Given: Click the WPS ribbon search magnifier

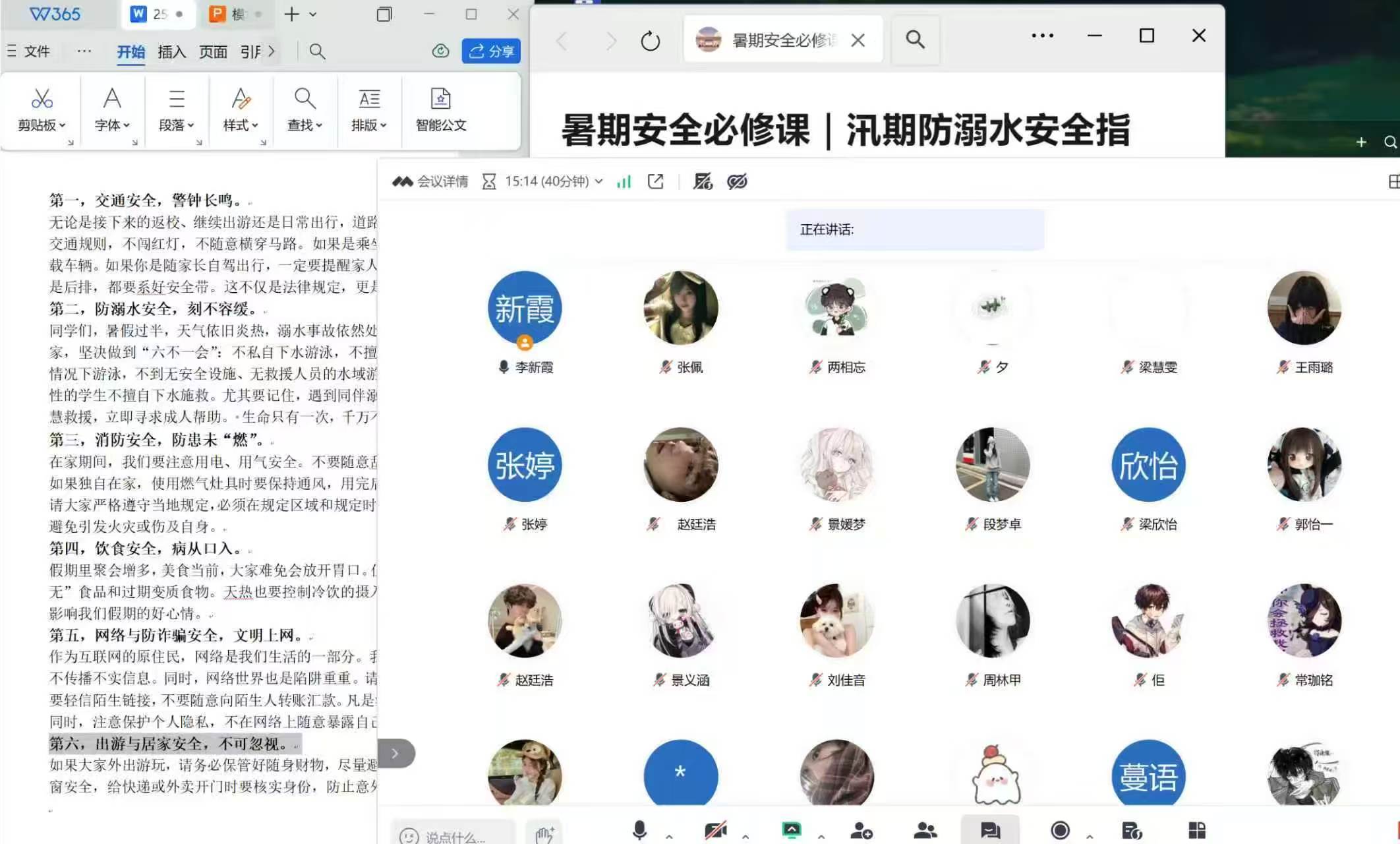Looking at the screenshot, I should tap(317, 51).
